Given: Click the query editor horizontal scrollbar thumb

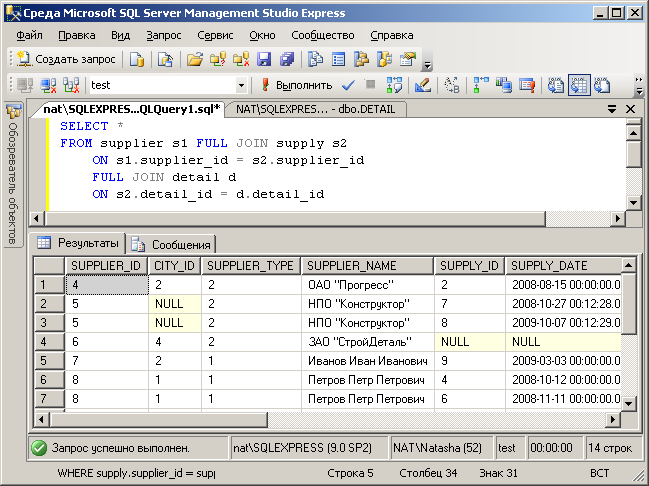Looking at the screenshot, I should pyautogui.click(x=296, y=219).
